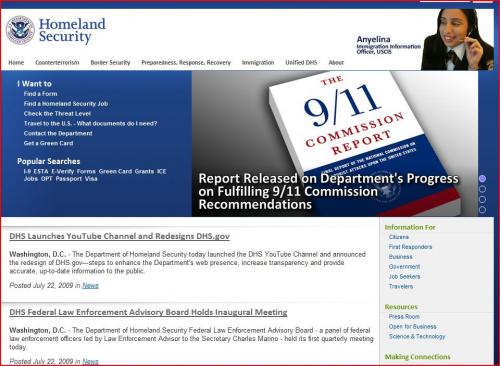500x366 pixels.
Task: Select the third carousel slide dot
Action: [482, 199]
